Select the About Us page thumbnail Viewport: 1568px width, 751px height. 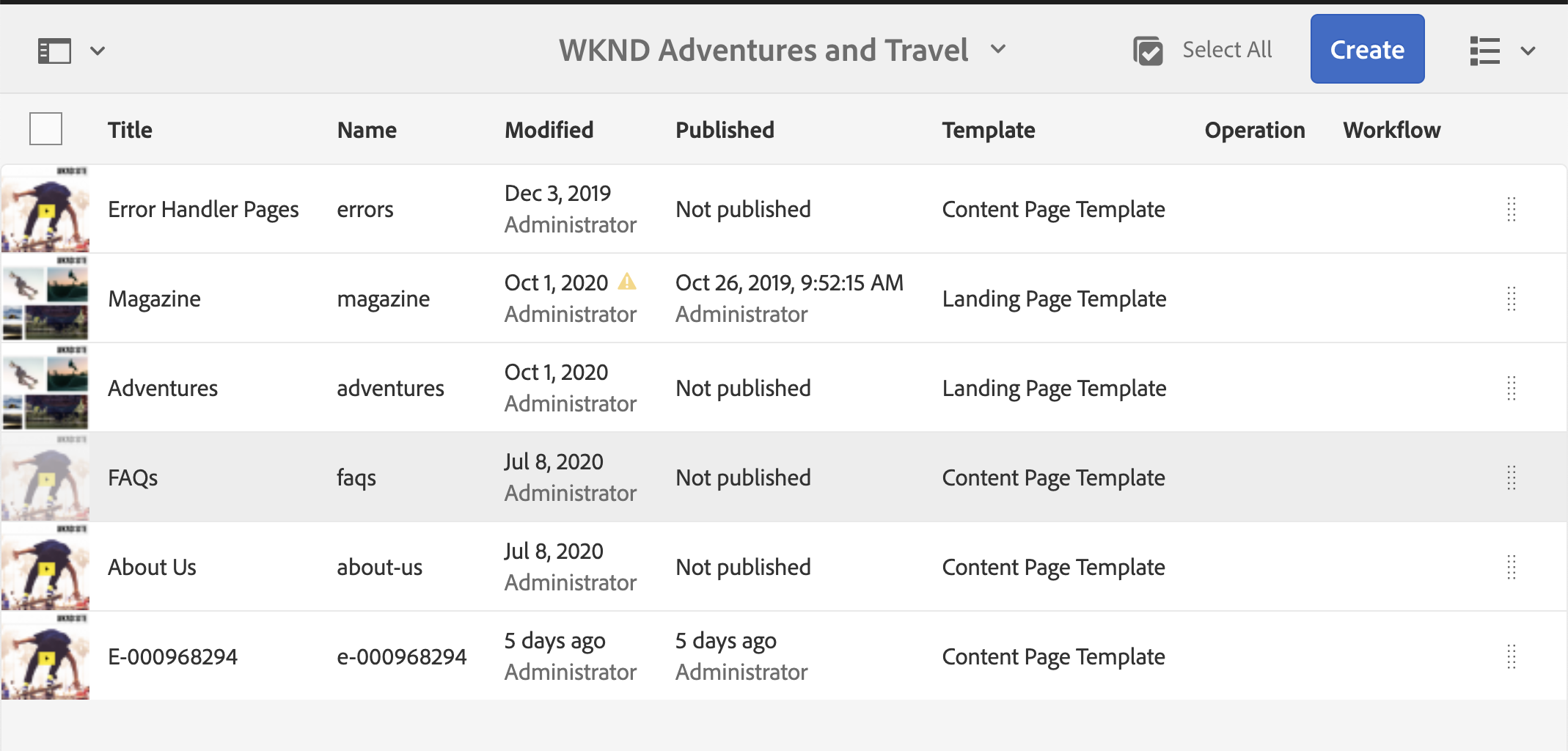(x=45, y=567)
